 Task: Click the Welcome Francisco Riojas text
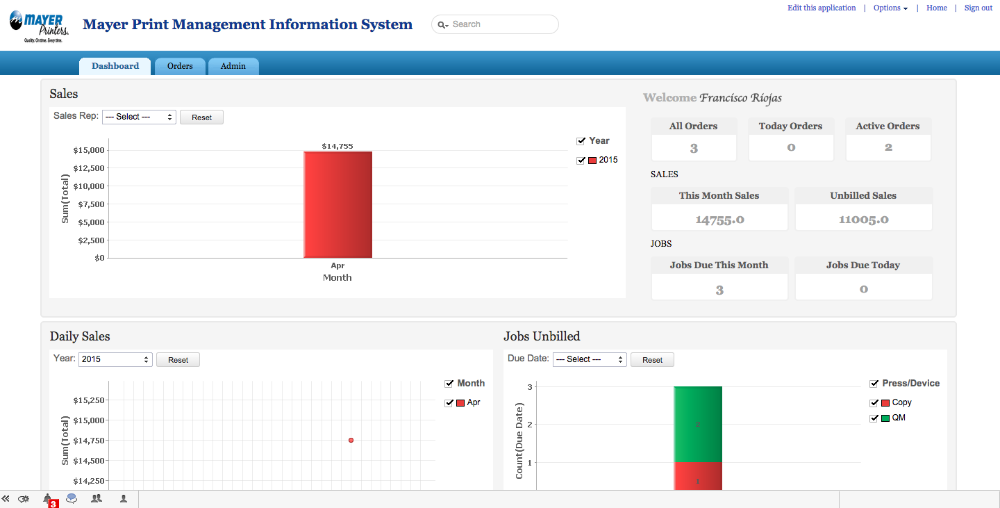712,98
